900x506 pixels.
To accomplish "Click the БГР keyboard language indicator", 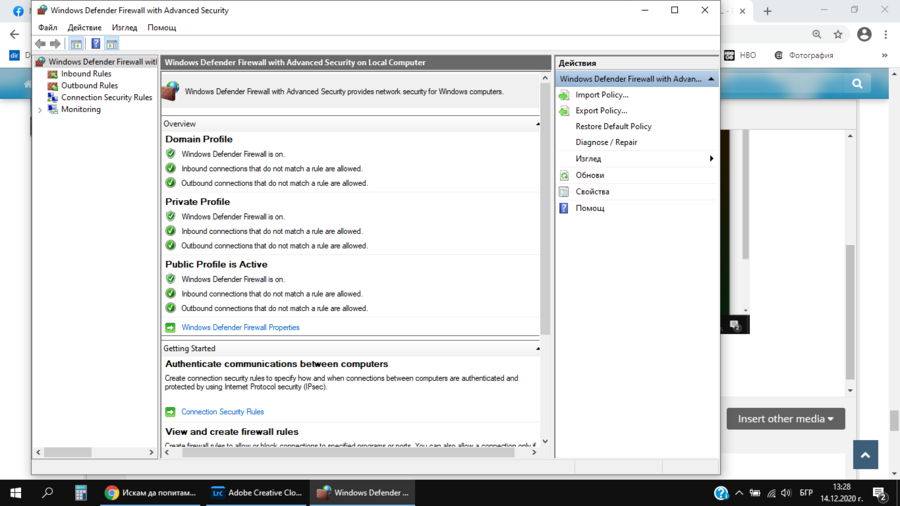I will click(806, 493).
